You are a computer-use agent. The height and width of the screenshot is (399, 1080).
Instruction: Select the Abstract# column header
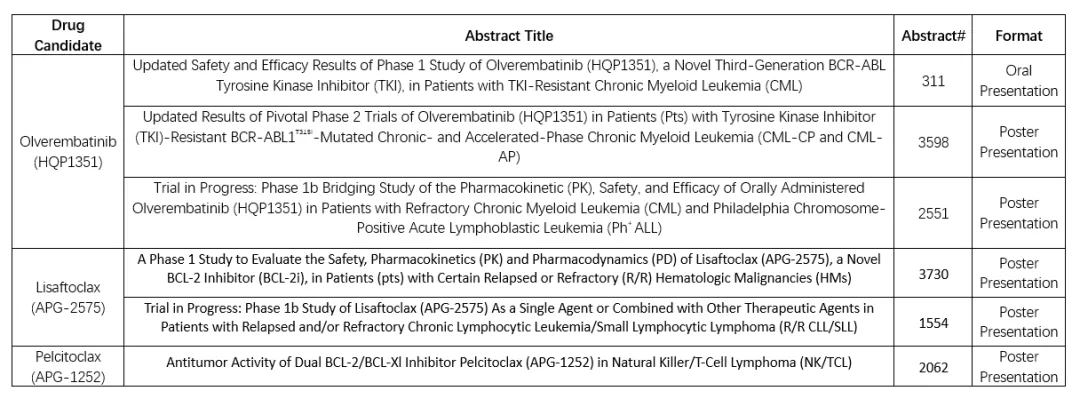(x=933, y=36)
